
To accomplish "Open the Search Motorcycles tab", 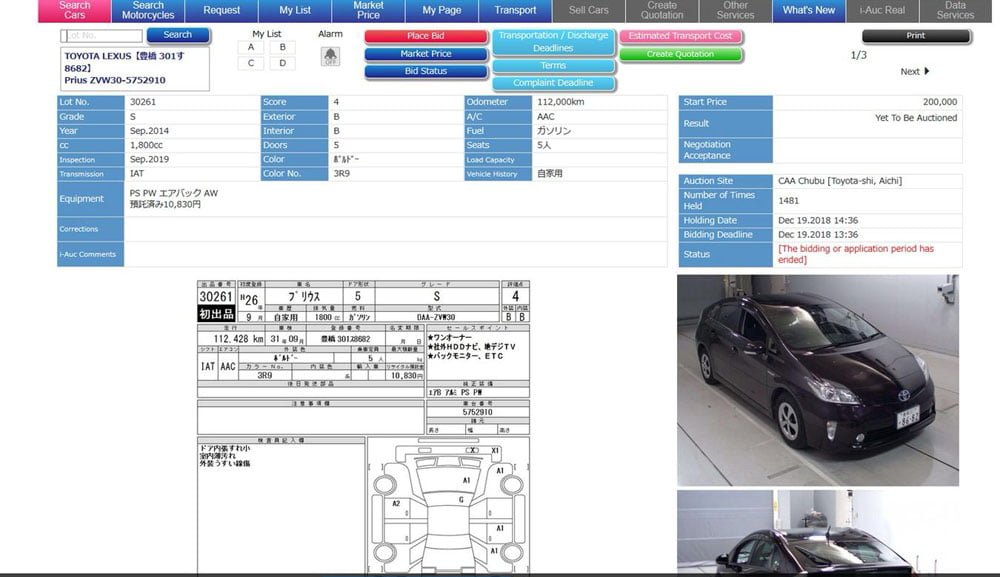I will coord(148,10).
